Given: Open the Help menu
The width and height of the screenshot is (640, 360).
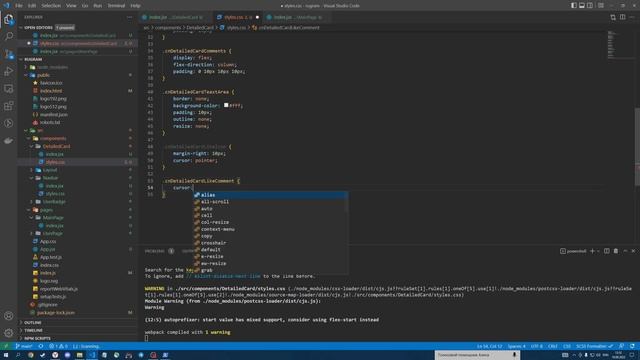Looking at the screenshot, I should click(136, 6).
